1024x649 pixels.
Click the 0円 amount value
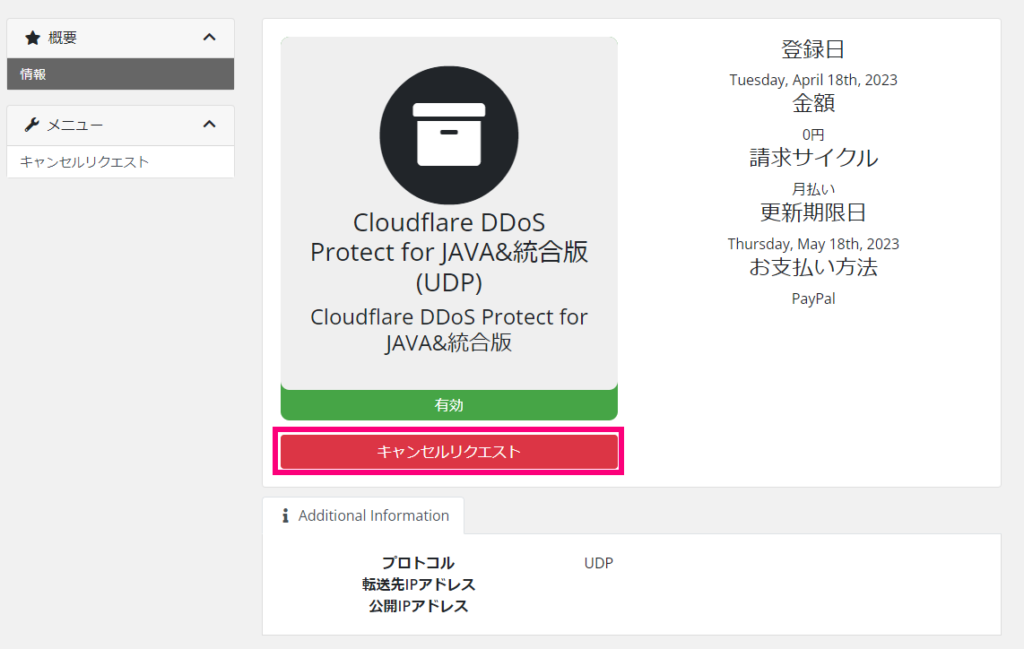813,134
